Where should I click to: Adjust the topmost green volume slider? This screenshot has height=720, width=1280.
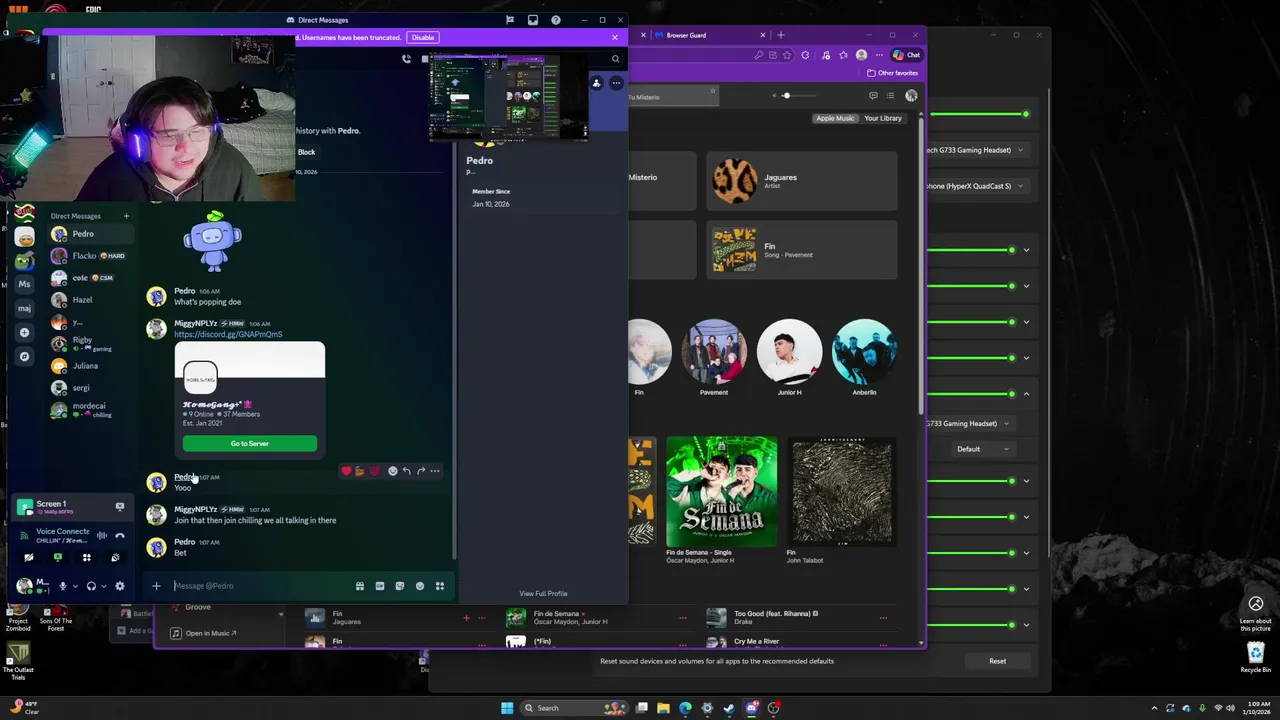tap(980, 114)
